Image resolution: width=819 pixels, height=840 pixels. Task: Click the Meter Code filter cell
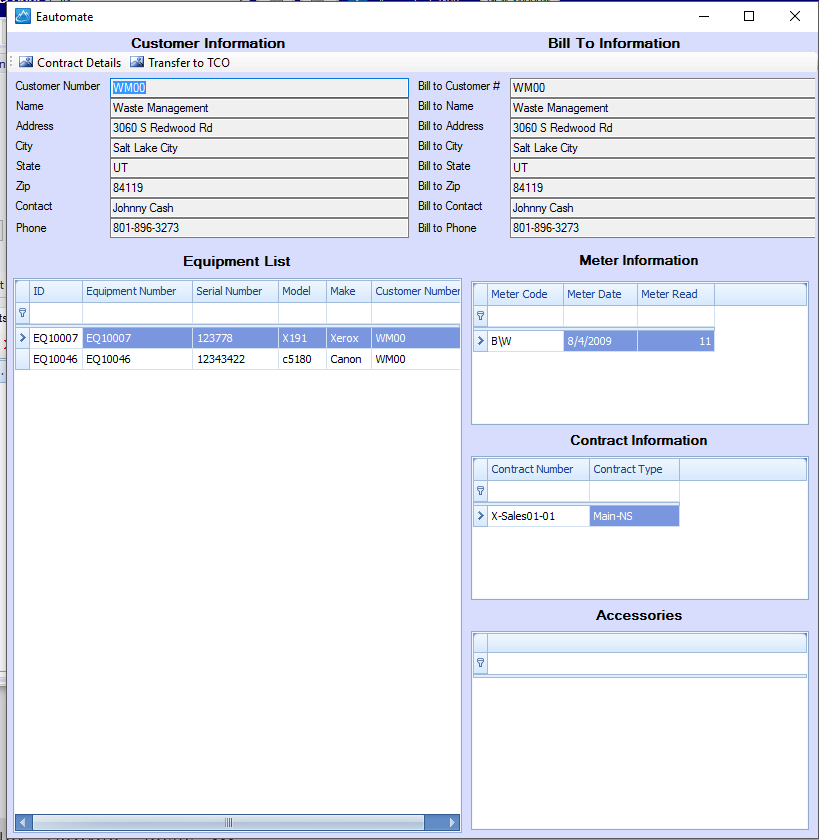tap(525, 316)
